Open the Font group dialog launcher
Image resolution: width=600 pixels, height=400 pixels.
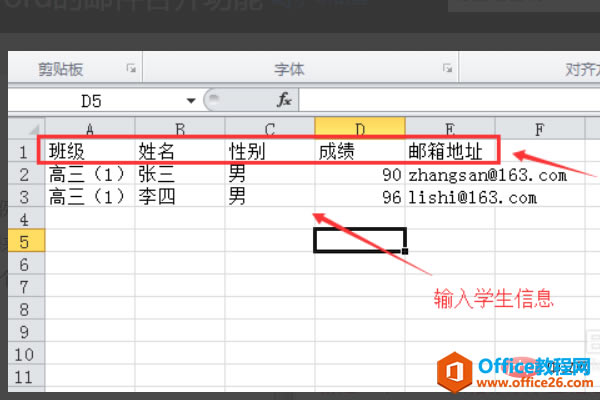click(447, 69)
